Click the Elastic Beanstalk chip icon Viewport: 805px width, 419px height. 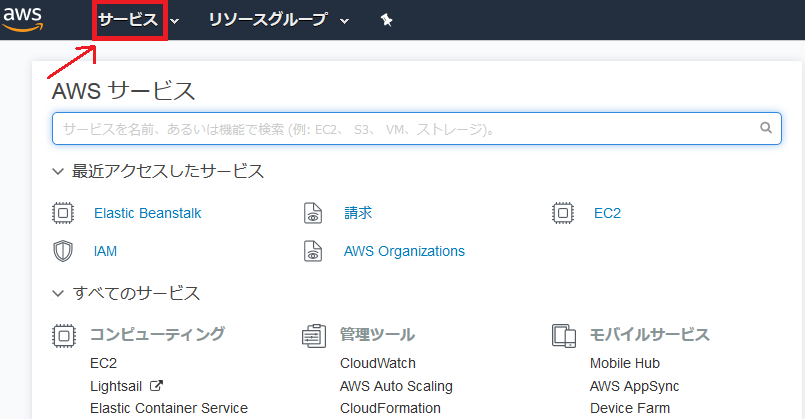(x=63, y=213)
